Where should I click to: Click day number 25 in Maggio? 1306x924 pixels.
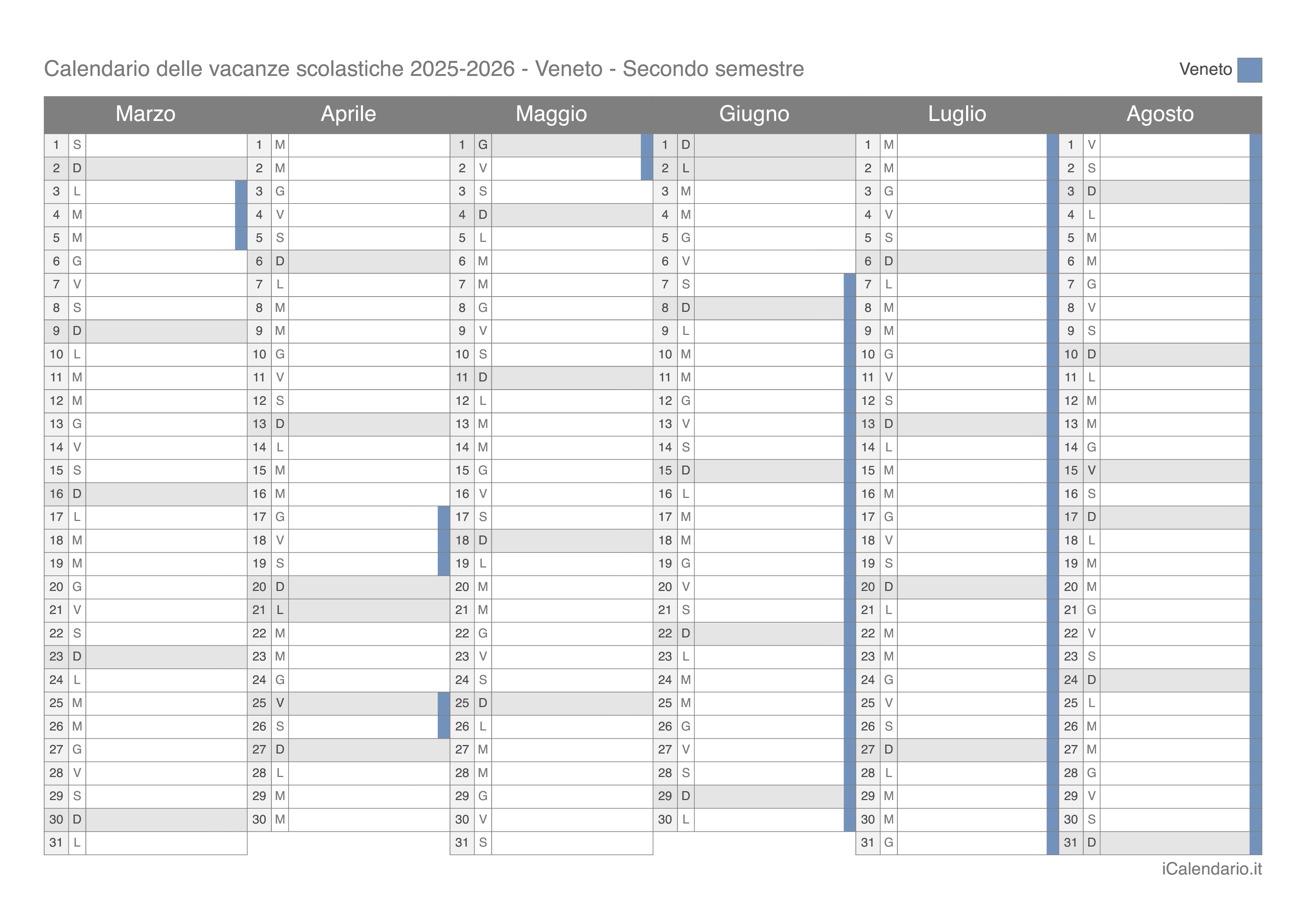462,703
